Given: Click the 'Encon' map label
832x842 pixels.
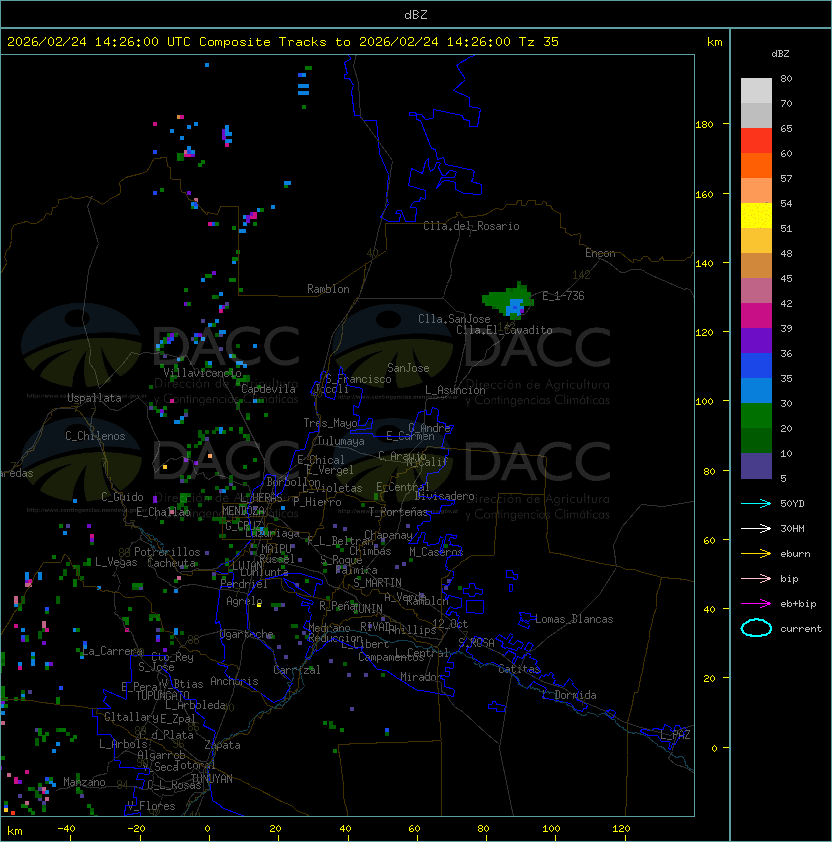Looking at the screenshot, I should pyautogui.click(x=600, y=253).
